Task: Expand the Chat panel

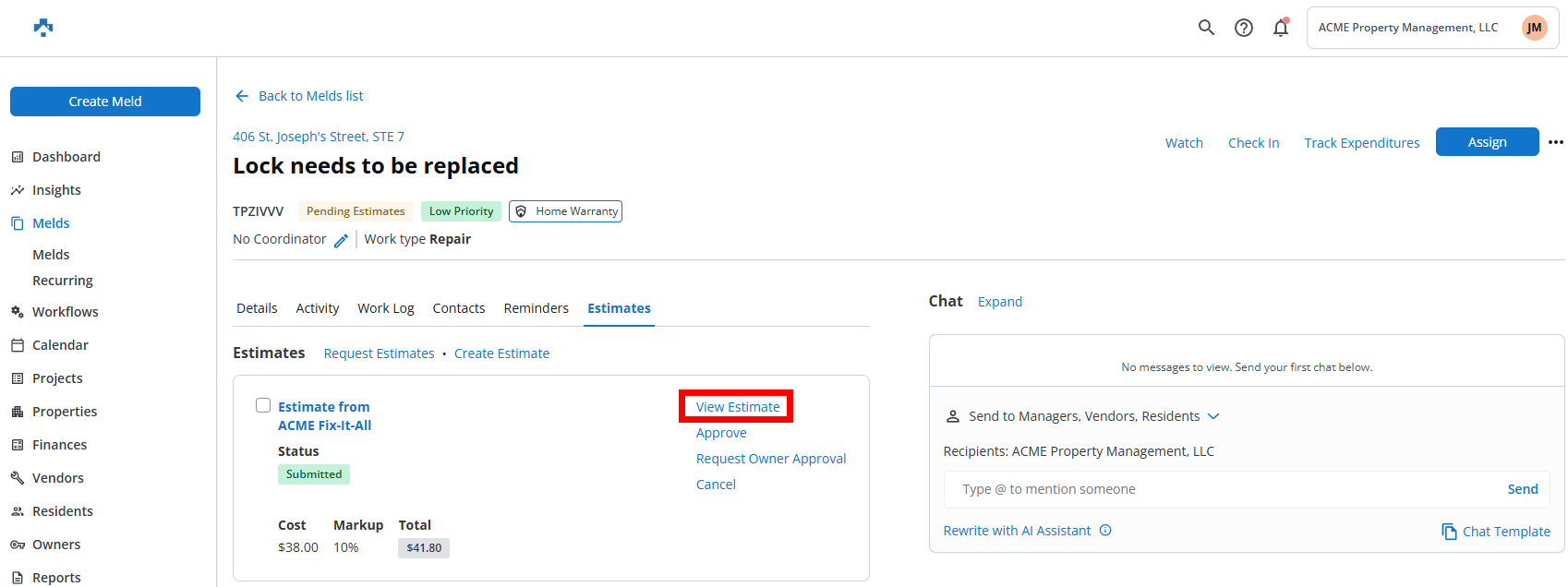Action: (999, 302)
